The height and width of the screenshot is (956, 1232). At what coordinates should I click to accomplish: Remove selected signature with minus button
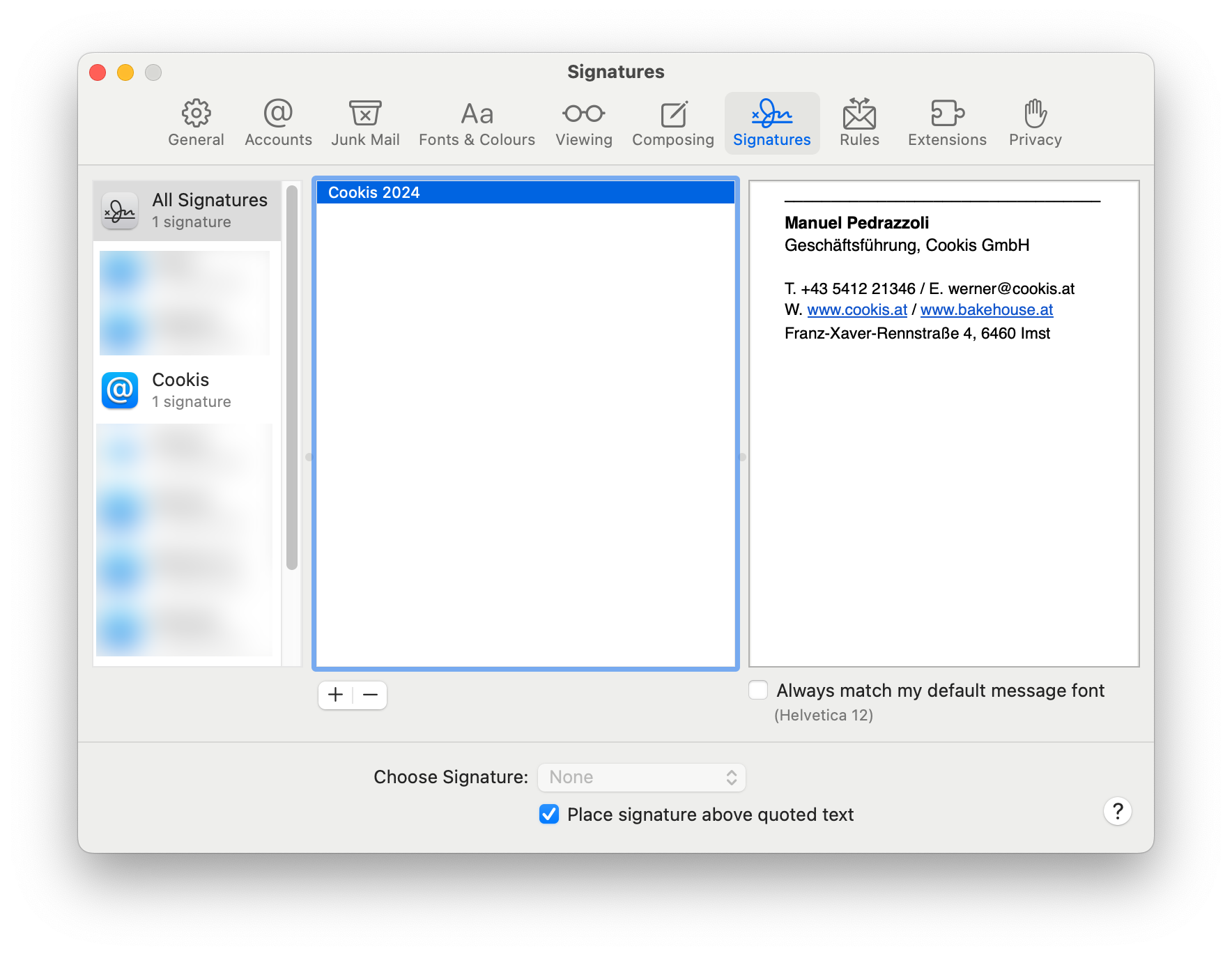371,695
